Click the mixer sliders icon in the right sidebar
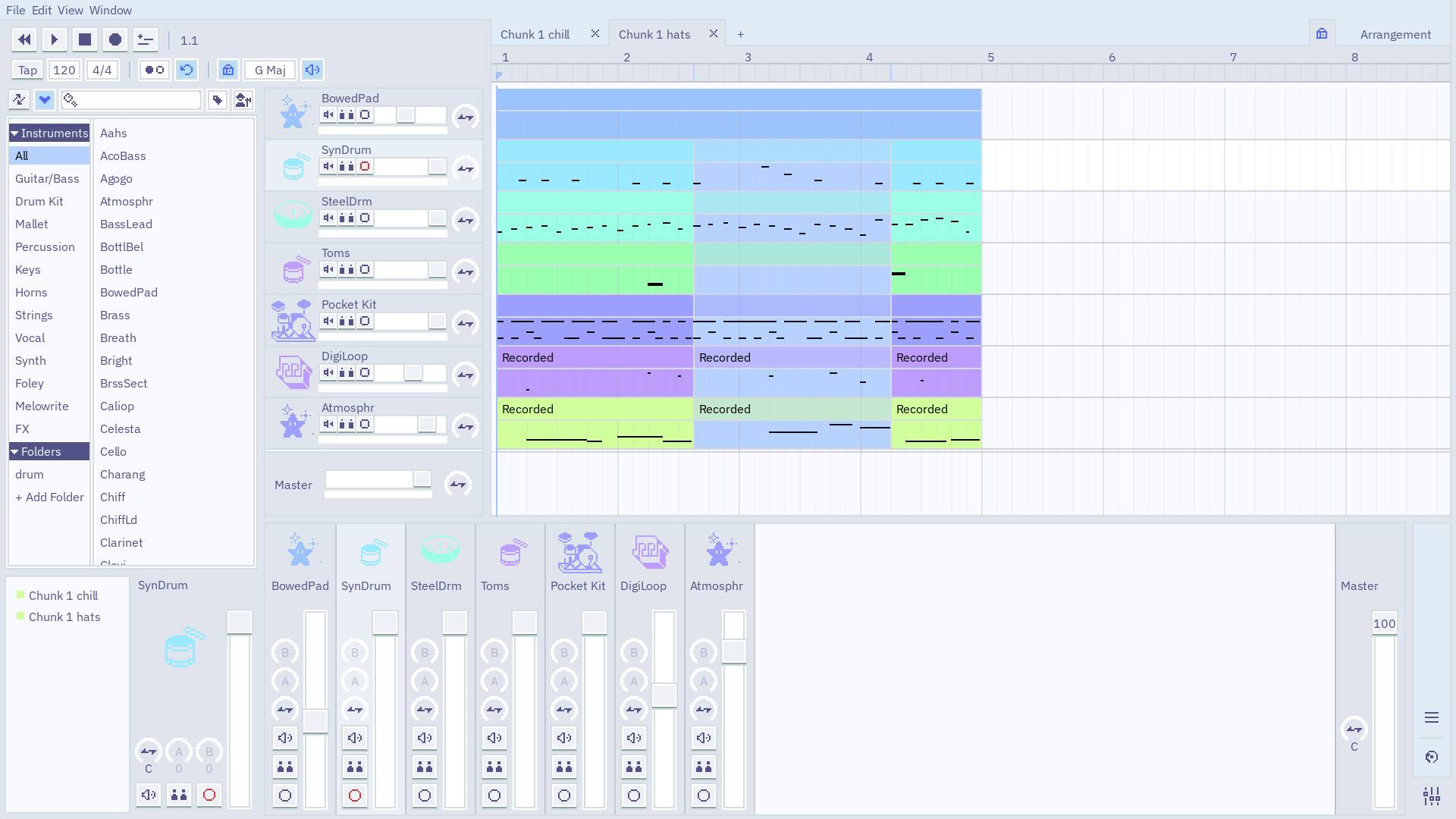Screen dimensions: 1456x819 [x=1432, y=796]
